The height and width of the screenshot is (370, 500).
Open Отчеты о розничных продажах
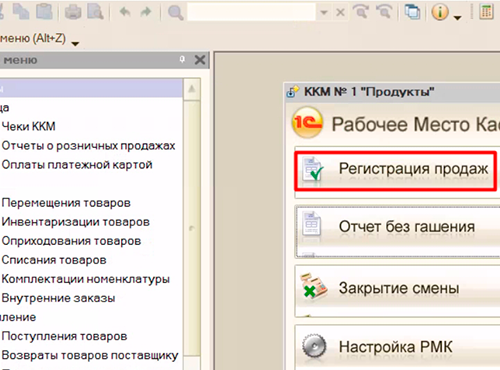pyautogui.click(x=88, y=146)
